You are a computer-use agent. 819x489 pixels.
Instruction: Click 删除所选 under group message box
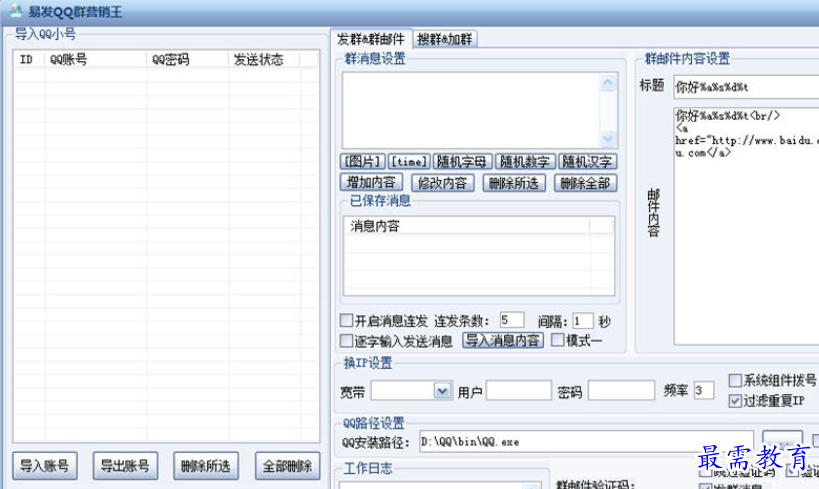514,182
